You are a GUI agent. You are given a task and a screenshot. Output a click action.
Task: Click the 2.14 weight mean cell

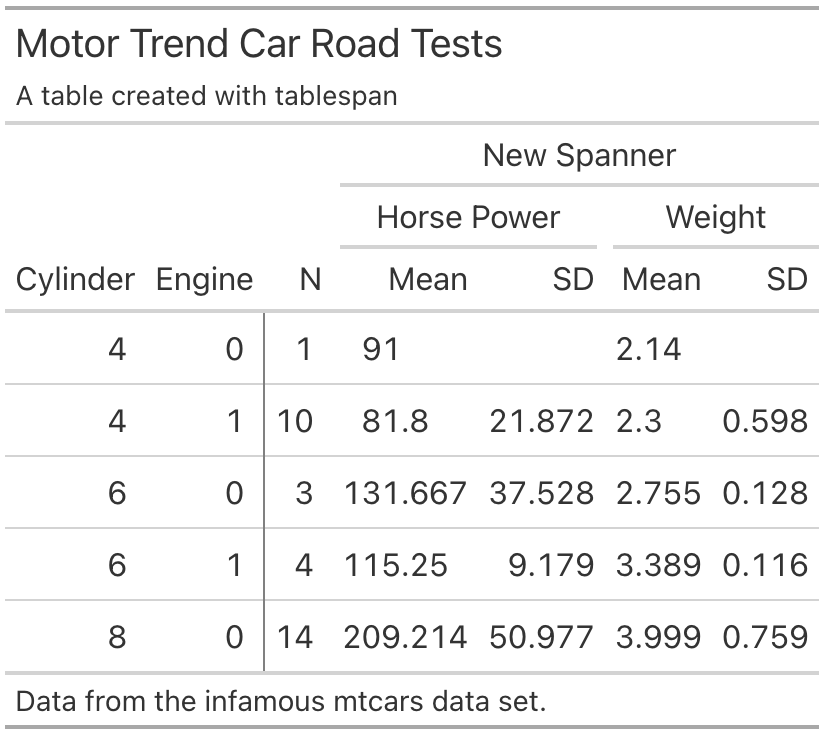[x=649, y=349]
